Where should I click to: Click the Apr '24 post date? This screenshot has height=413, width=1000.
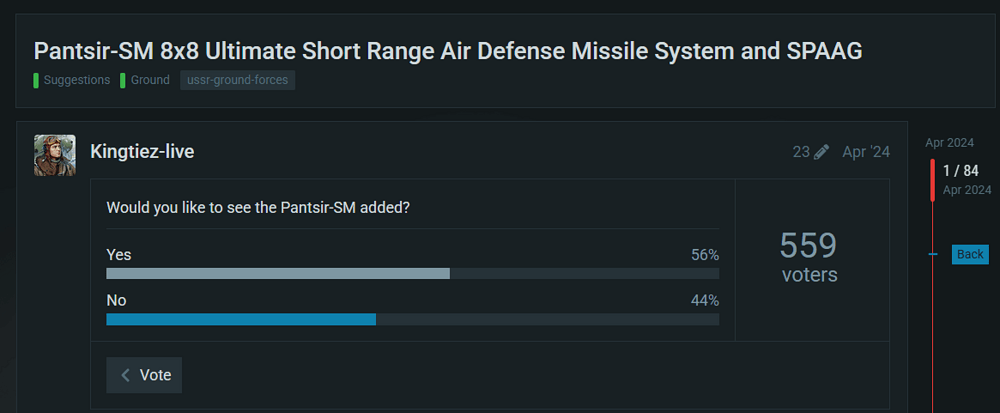click(x=865, y=152)
